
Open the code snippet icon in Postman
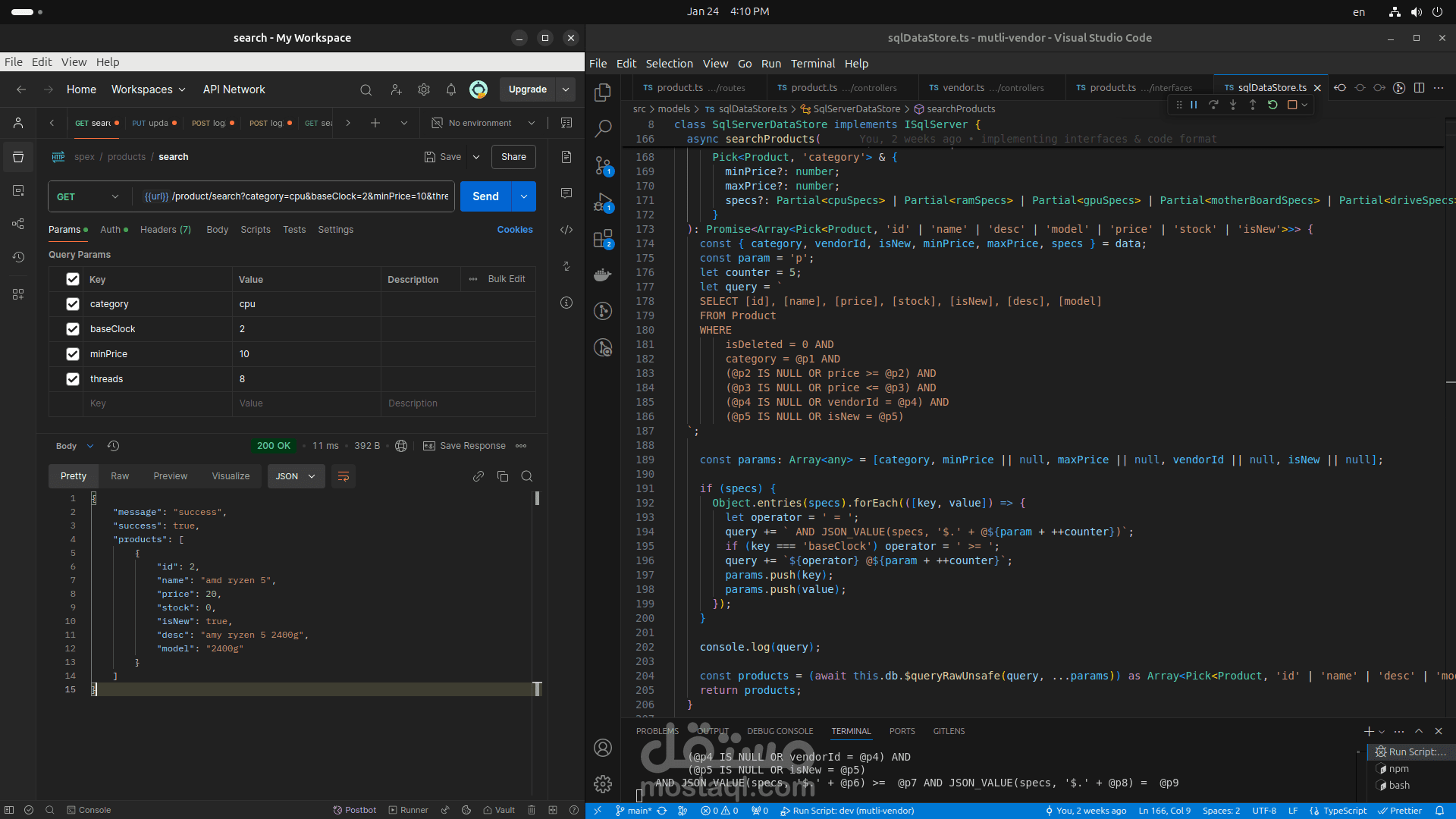point(566,230)
